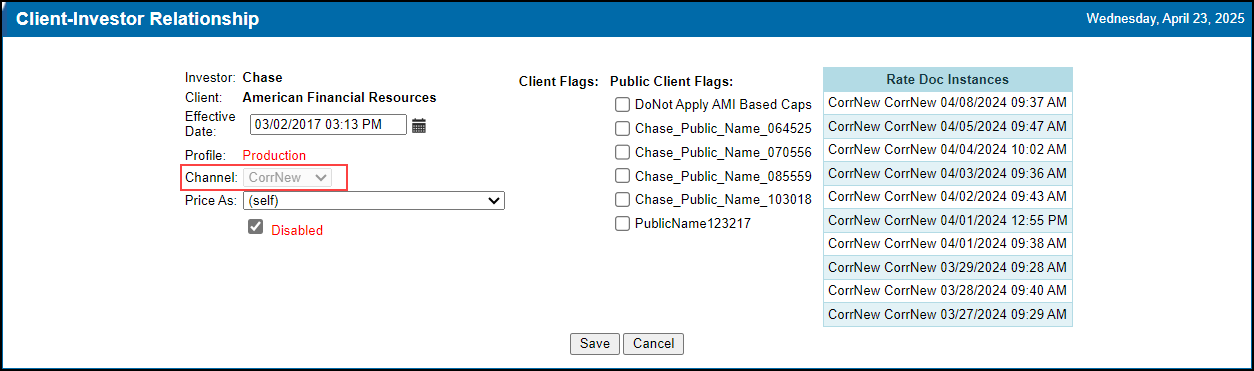
Task: Select rate doc CorrNew 03/29/2024 09:28 AM
Action: pos(947,267)
